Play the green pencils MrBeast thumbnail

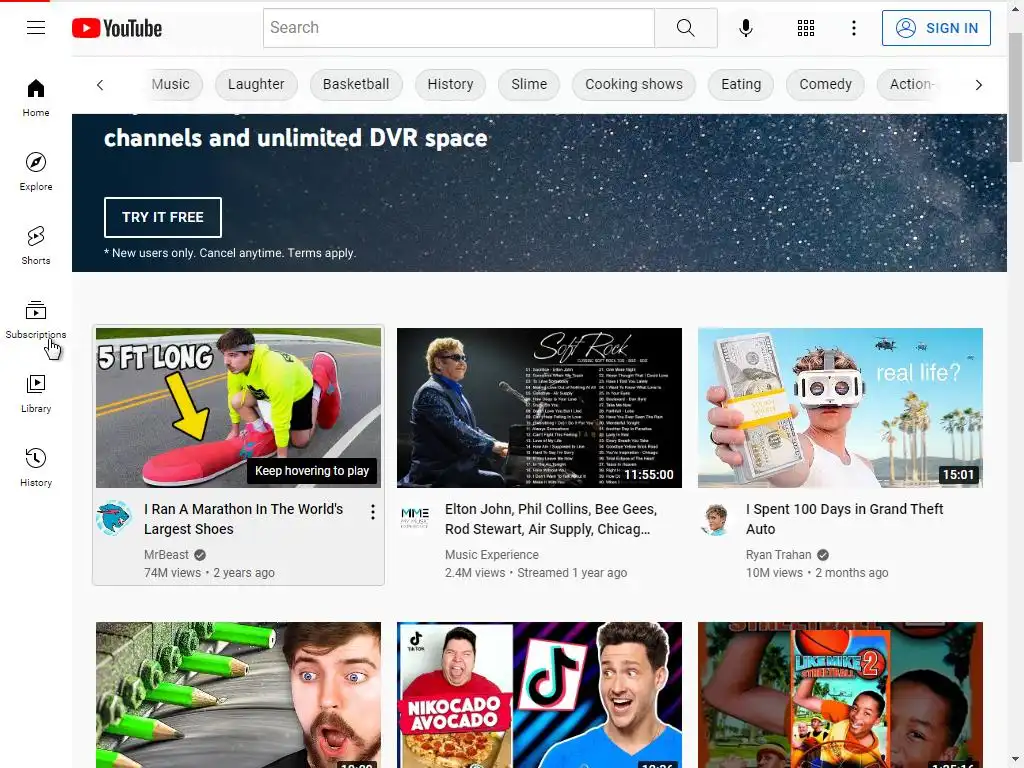(x=238, y=695)
